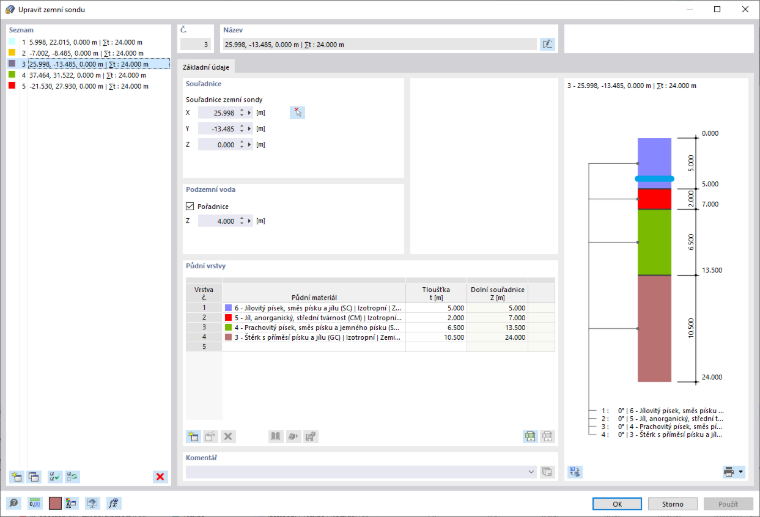Click the printer icon under preview
760x517 pixels.
(x=728, y=471)
